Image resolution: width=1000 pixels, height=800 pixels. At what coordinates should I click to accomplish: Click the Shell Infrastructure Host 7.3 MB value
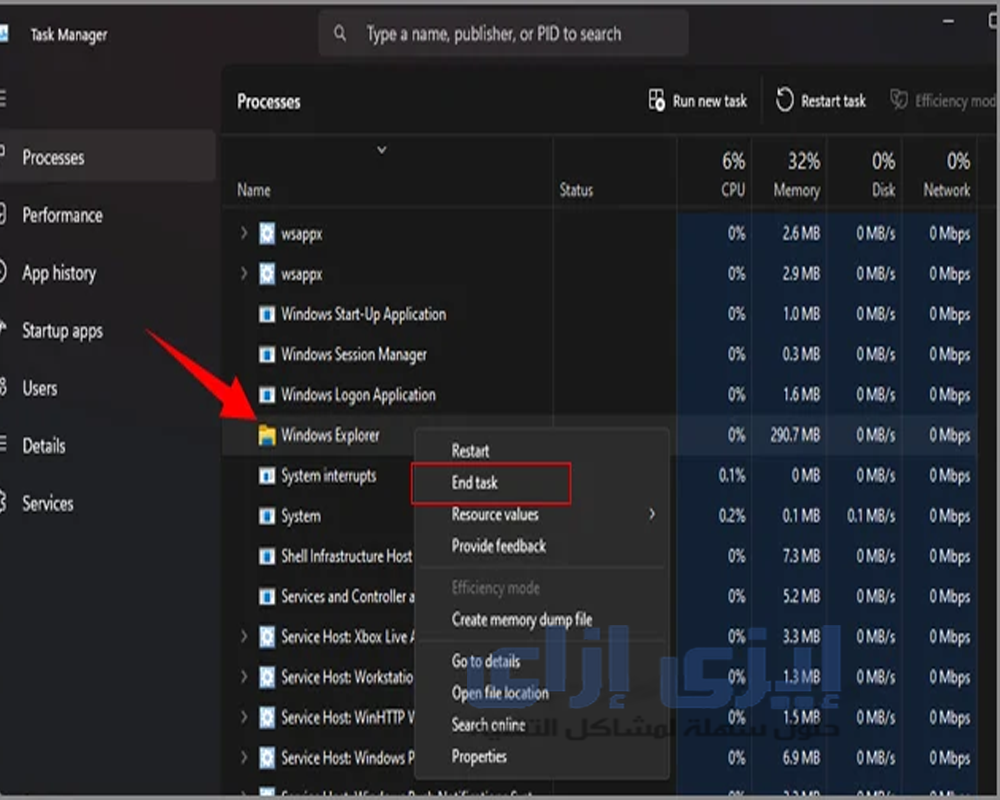(801, 556)
